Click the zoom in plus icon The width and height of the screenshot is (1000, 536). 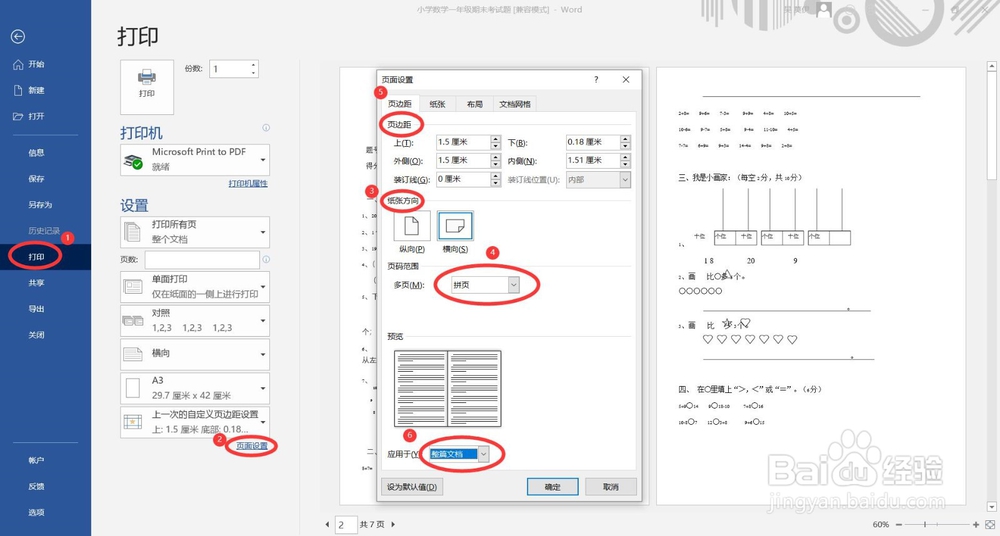pyautogui.click(x=976, y=525)
